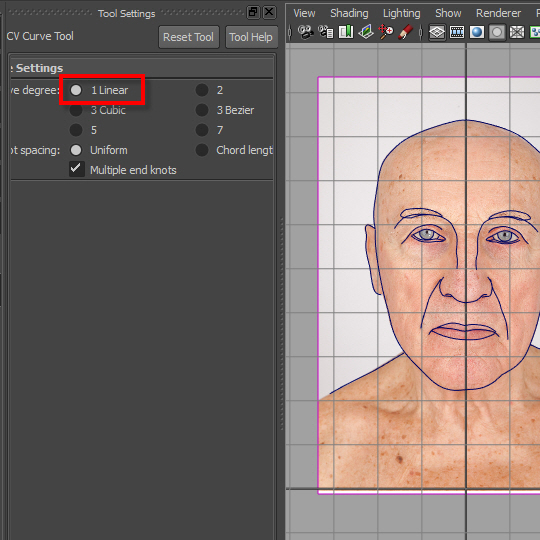This screenshot has height=540, width=540.
Task: Select 3 Cubic curve degree
Action: click(x=76, y=110)
